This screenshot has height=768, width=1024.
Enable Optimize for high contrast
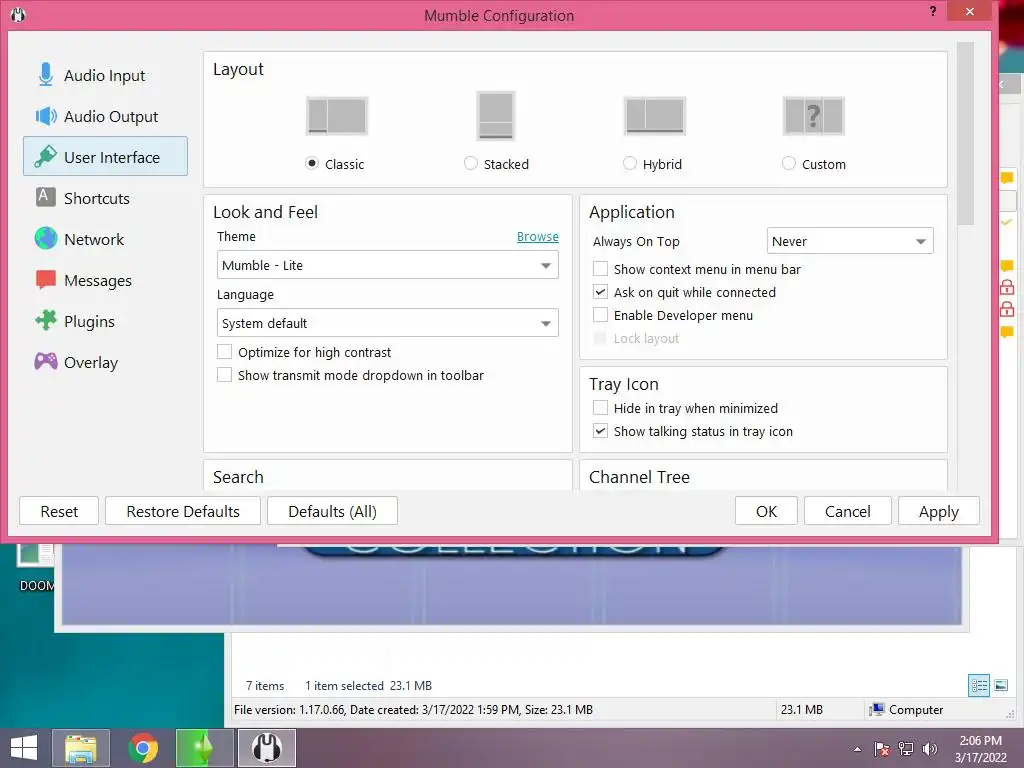225,352
